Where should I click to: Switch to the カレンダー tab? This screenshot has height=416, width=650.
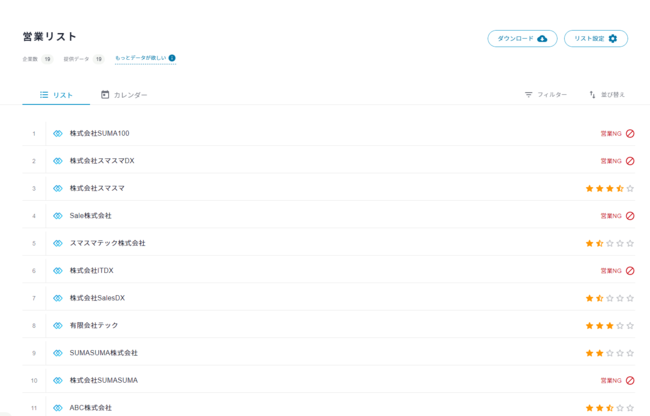(x=123, y=95)
